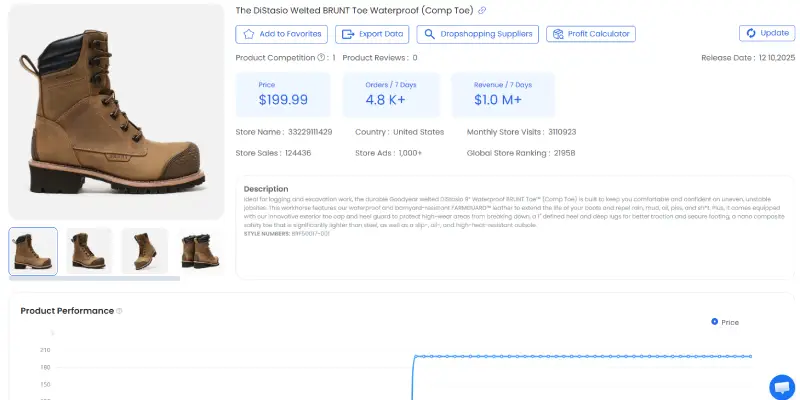Click the Store Ads 1,000+ value
Screen dimensions: 800x400
pyautogui.click(x=410, y=153)
